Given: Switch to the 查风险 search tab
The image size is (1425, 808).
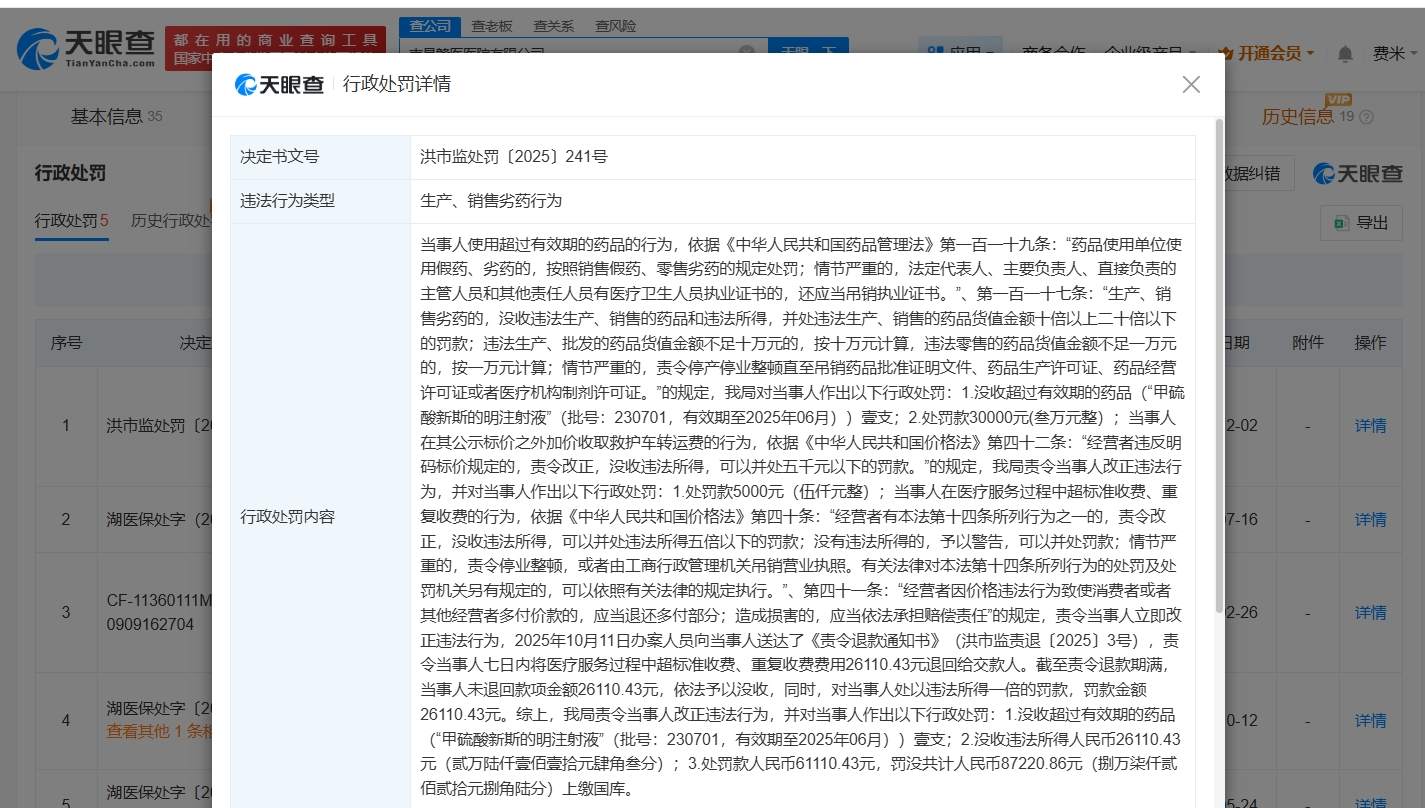Looking at the screenshot, I should [x=615, y=26].
